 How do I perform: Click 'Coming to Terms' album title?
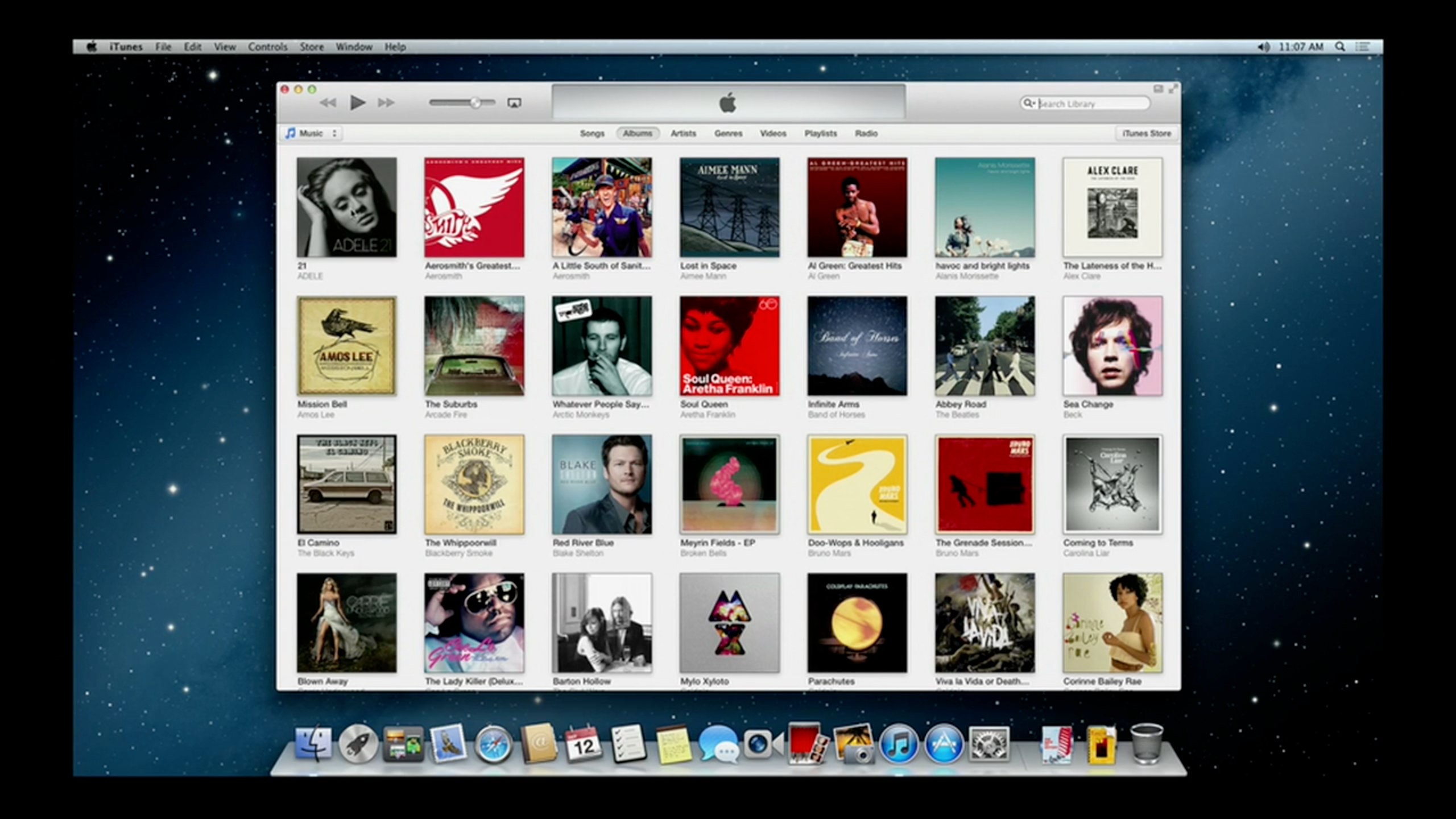coord(1098,543)
